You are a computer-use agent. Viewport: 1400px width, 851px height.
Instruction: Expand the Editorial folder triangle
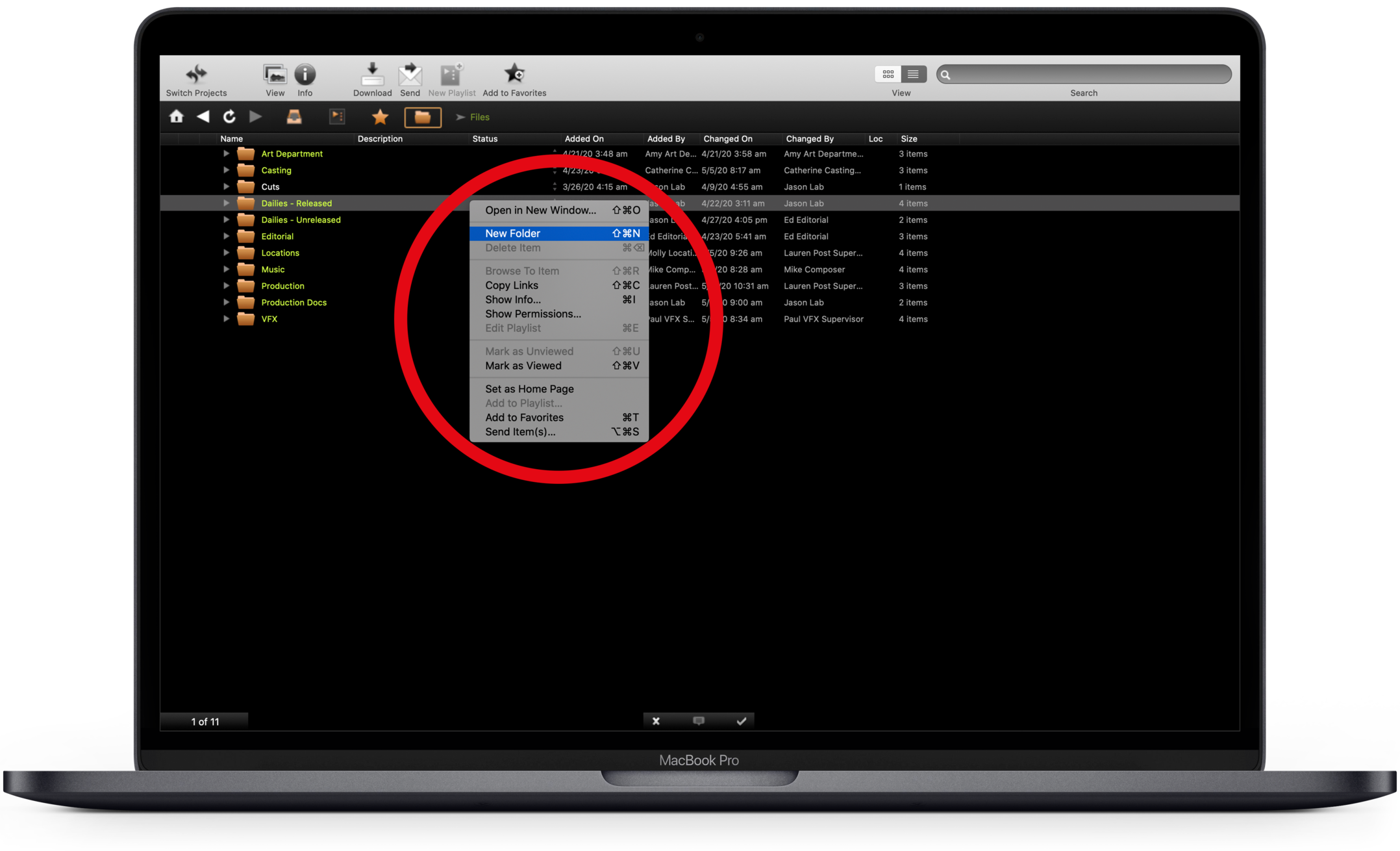coord(226,236)
